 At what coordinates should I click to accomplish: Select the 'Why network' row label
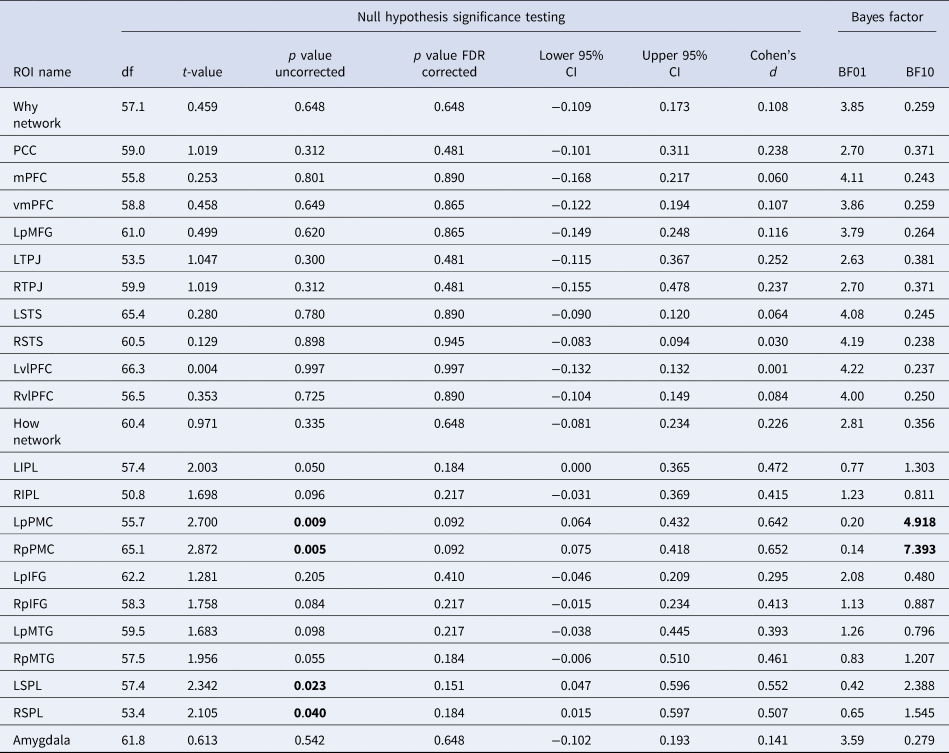tap(36, 114)
